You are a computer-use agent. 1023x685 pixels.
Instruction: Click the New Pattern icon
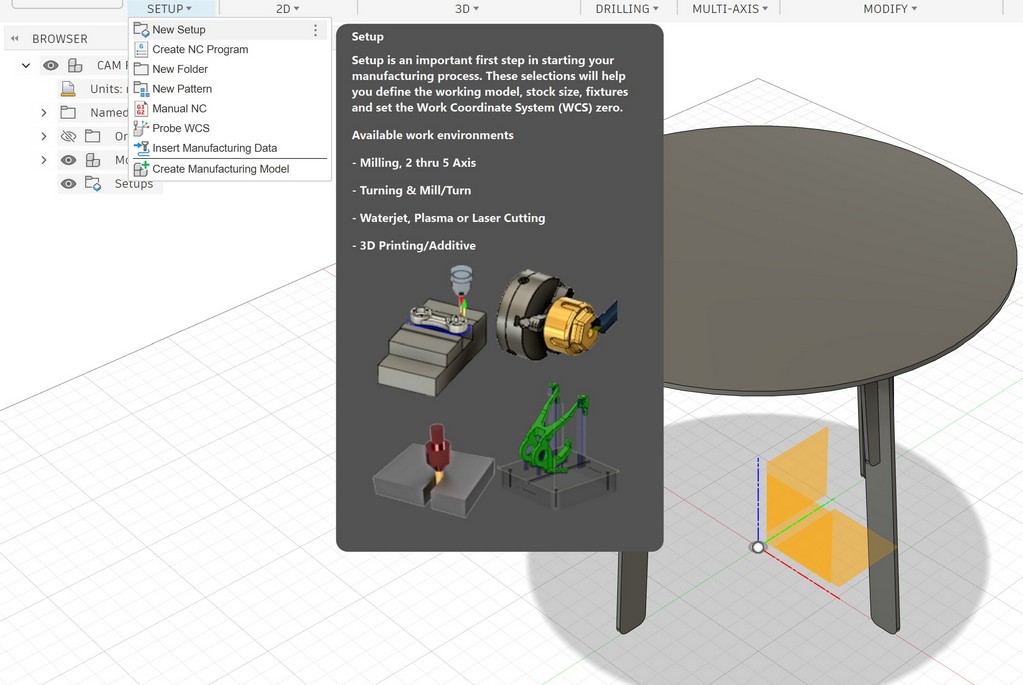click(x=141, y=89)
